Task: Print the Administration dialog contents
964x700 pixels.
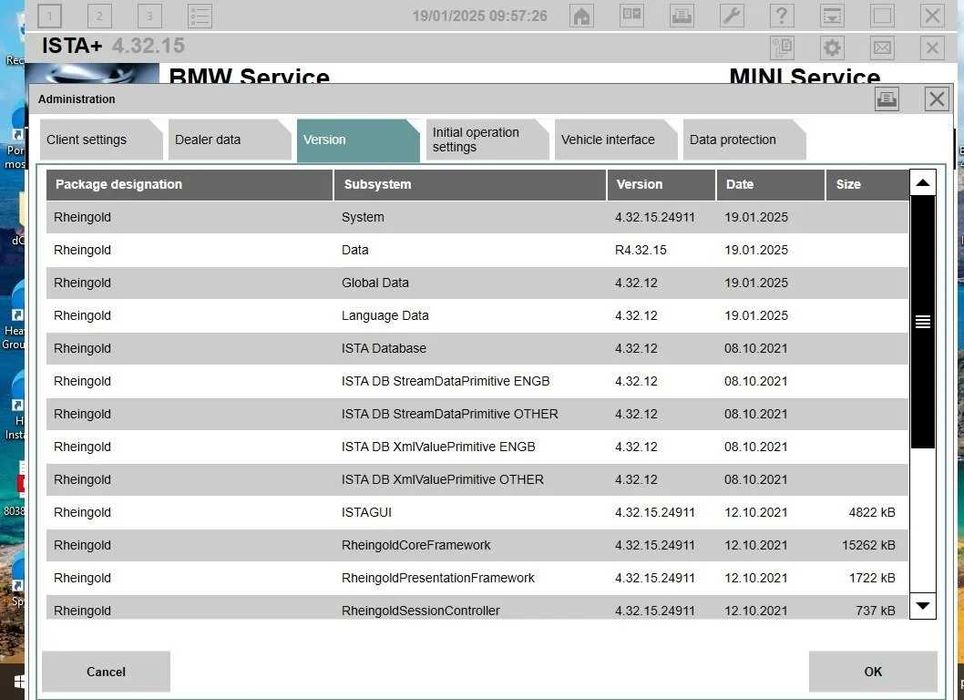Action: click(887, 99)
